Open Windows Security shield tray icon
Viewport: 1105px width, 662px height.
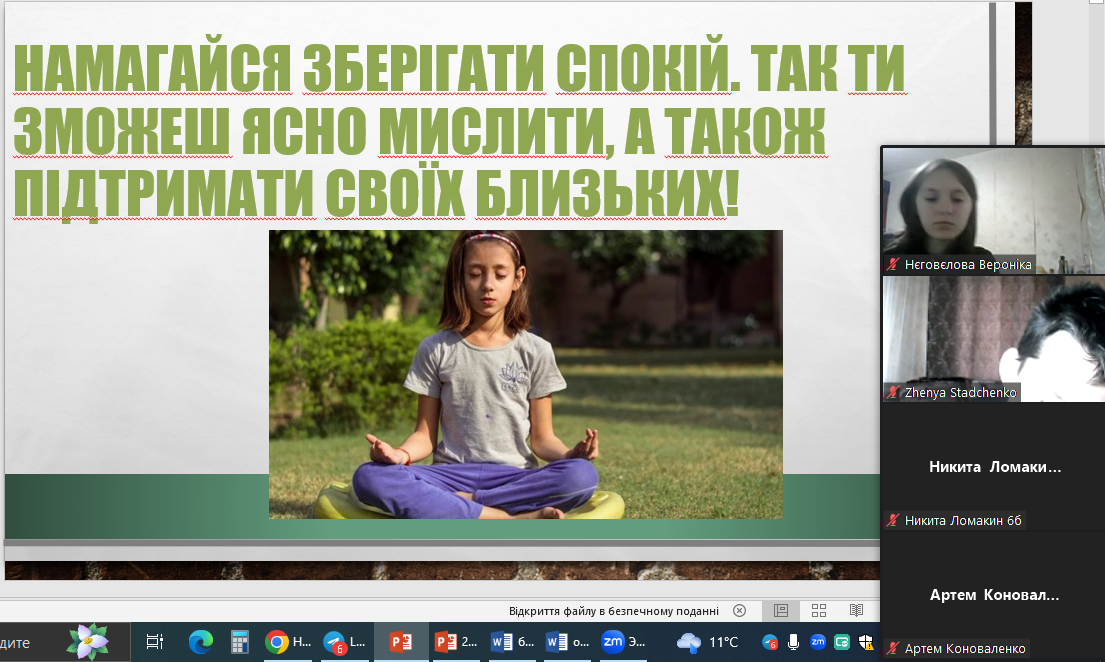866,642
